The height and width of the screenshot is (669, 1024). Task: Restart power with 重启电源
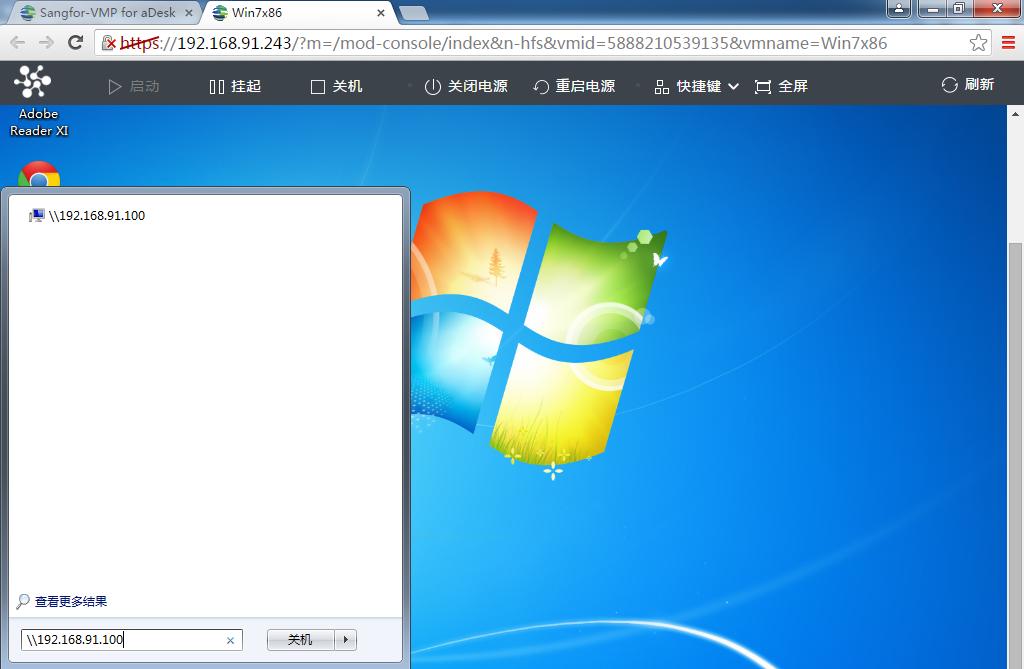574,86
